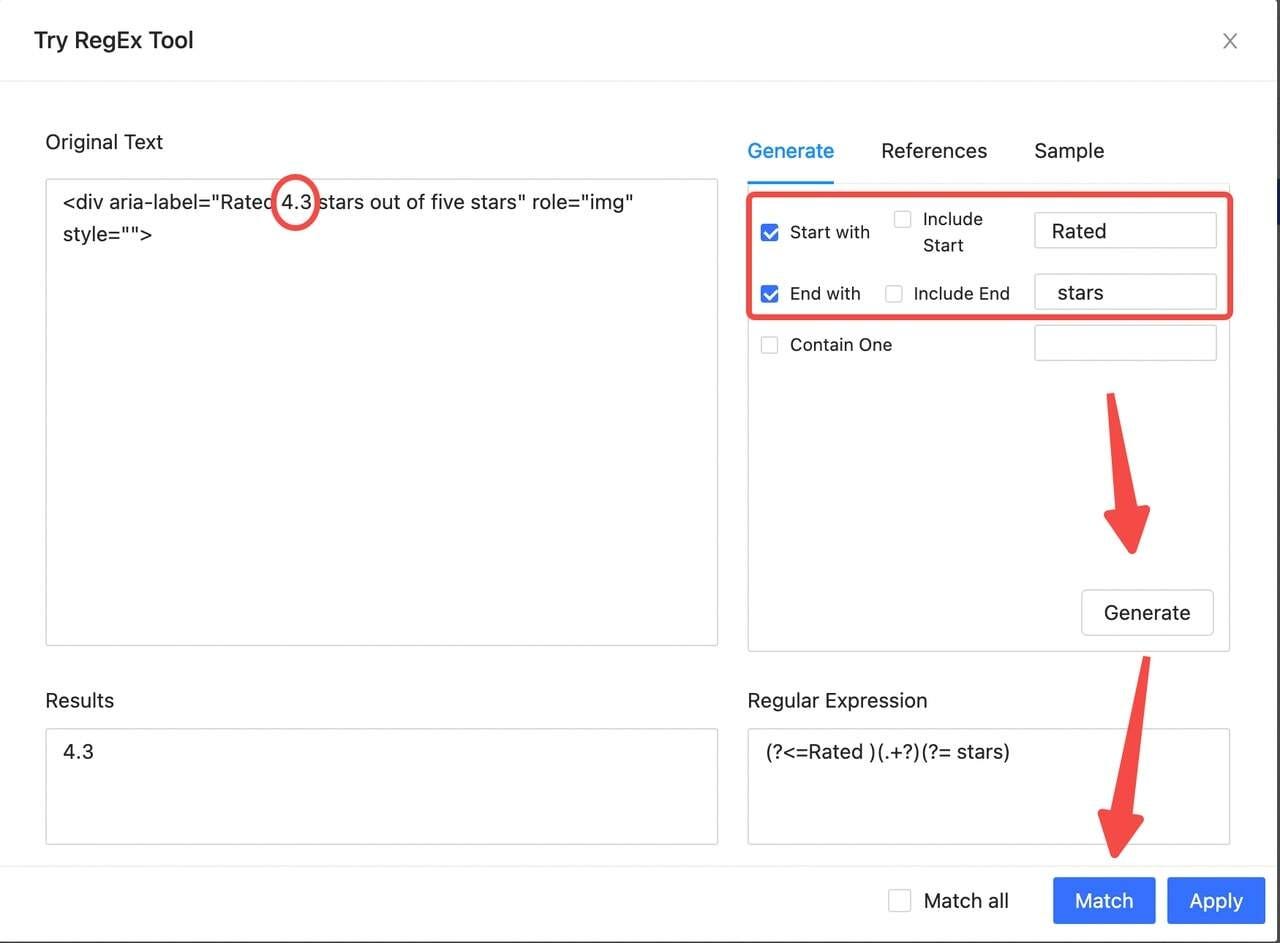Select the Generate tab
This screenshot has height=943, width=1280.
click(x=790, y=151)
